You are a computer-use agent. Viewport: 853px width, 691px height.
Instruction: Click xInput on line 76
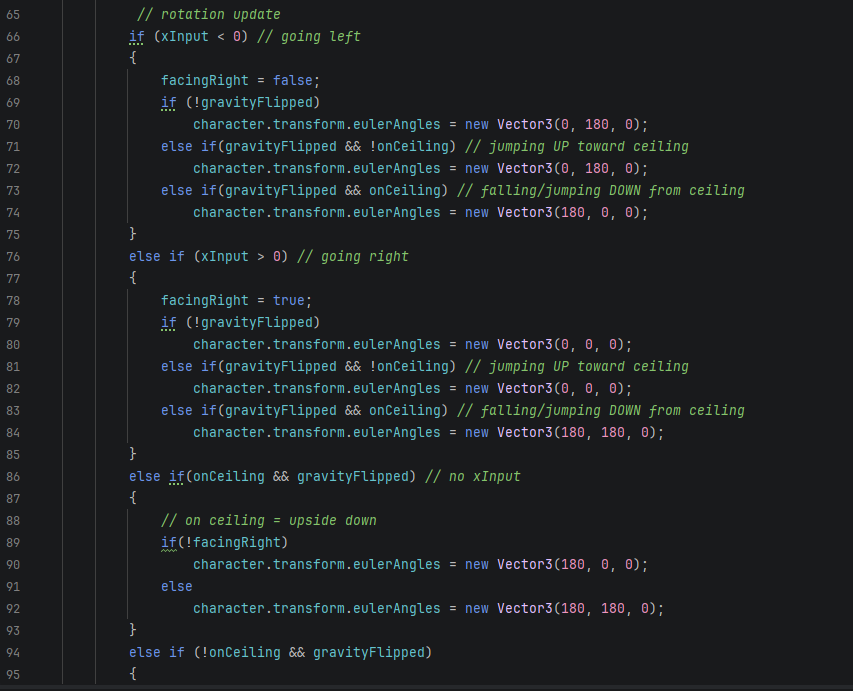click(x=226, y=256)
